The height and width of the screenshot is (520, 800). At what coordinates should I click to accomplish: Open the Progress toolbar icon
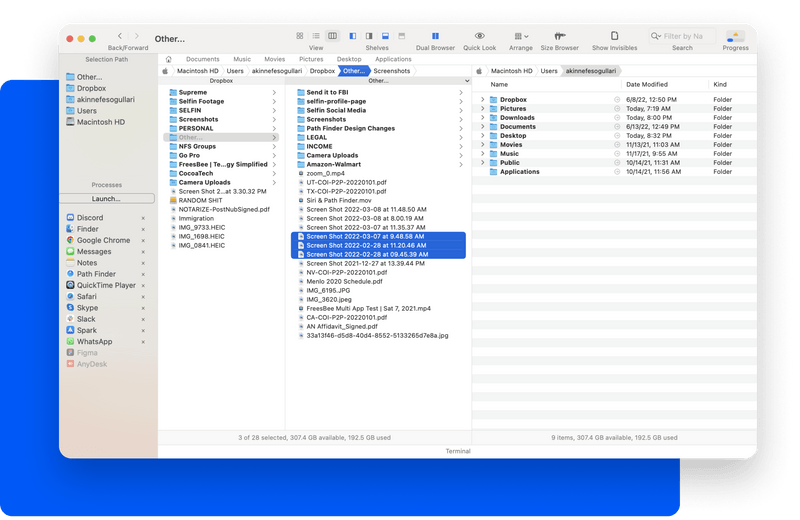735,36
